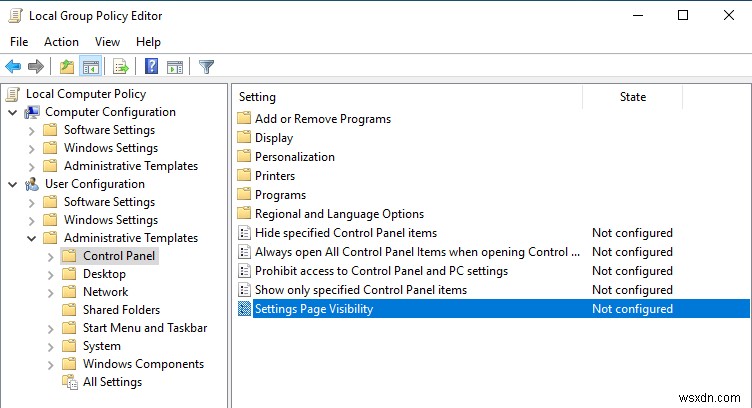Open the File menu
The height and width of the screenshot is (408, 752).
[x=19, y=42]
